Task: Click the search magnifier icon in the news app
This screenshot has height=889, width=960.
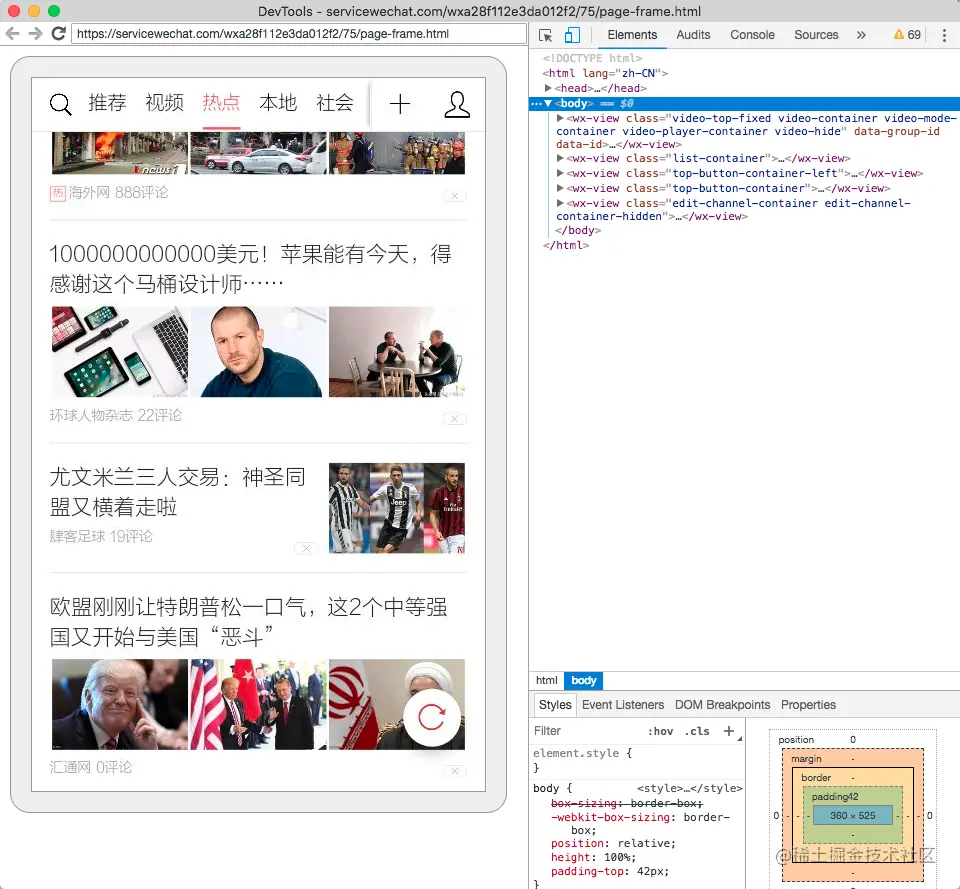Action: pos(61,104)
